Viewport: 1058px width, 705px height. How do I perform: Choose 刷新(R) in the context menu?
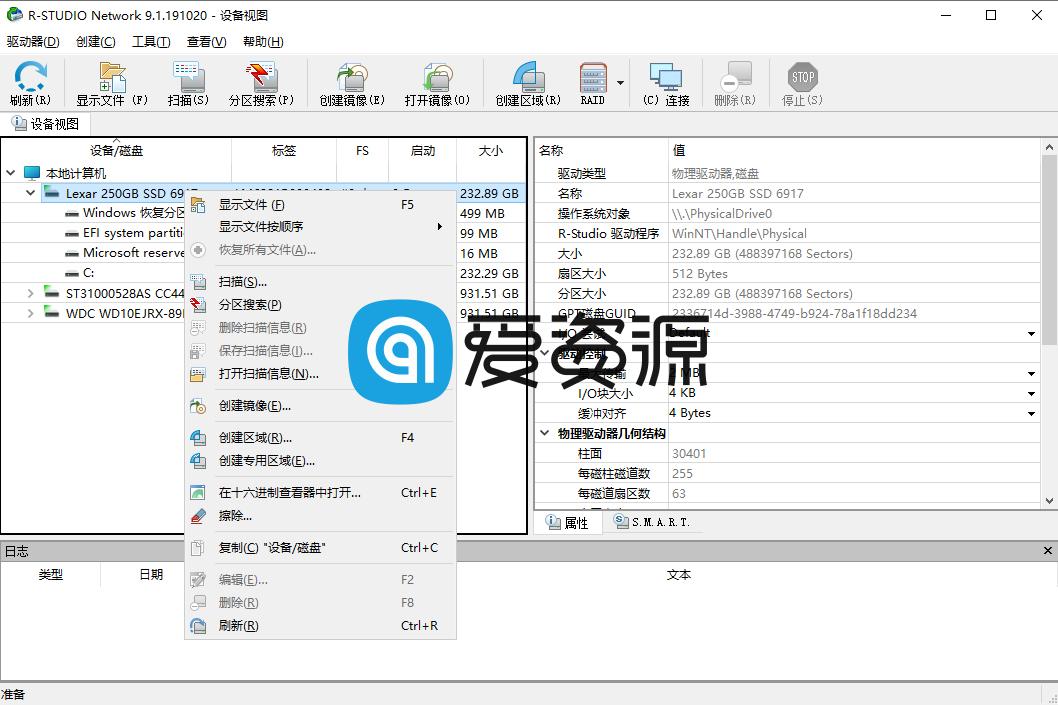click(321, 626)
